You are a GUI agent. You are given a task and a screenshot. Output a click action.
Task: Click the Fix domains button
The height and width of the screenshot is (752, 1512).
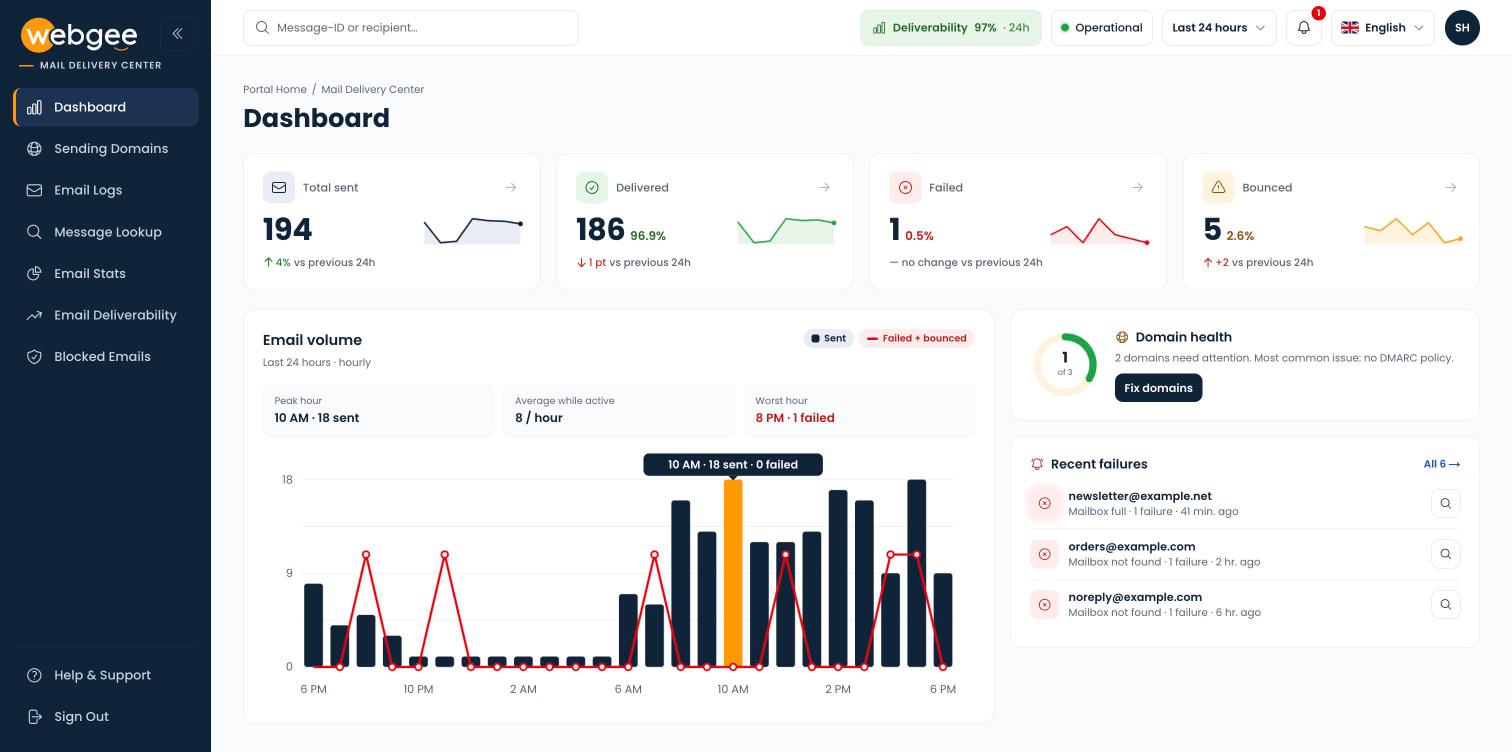pyautogui.click(x=1158, y=388)
